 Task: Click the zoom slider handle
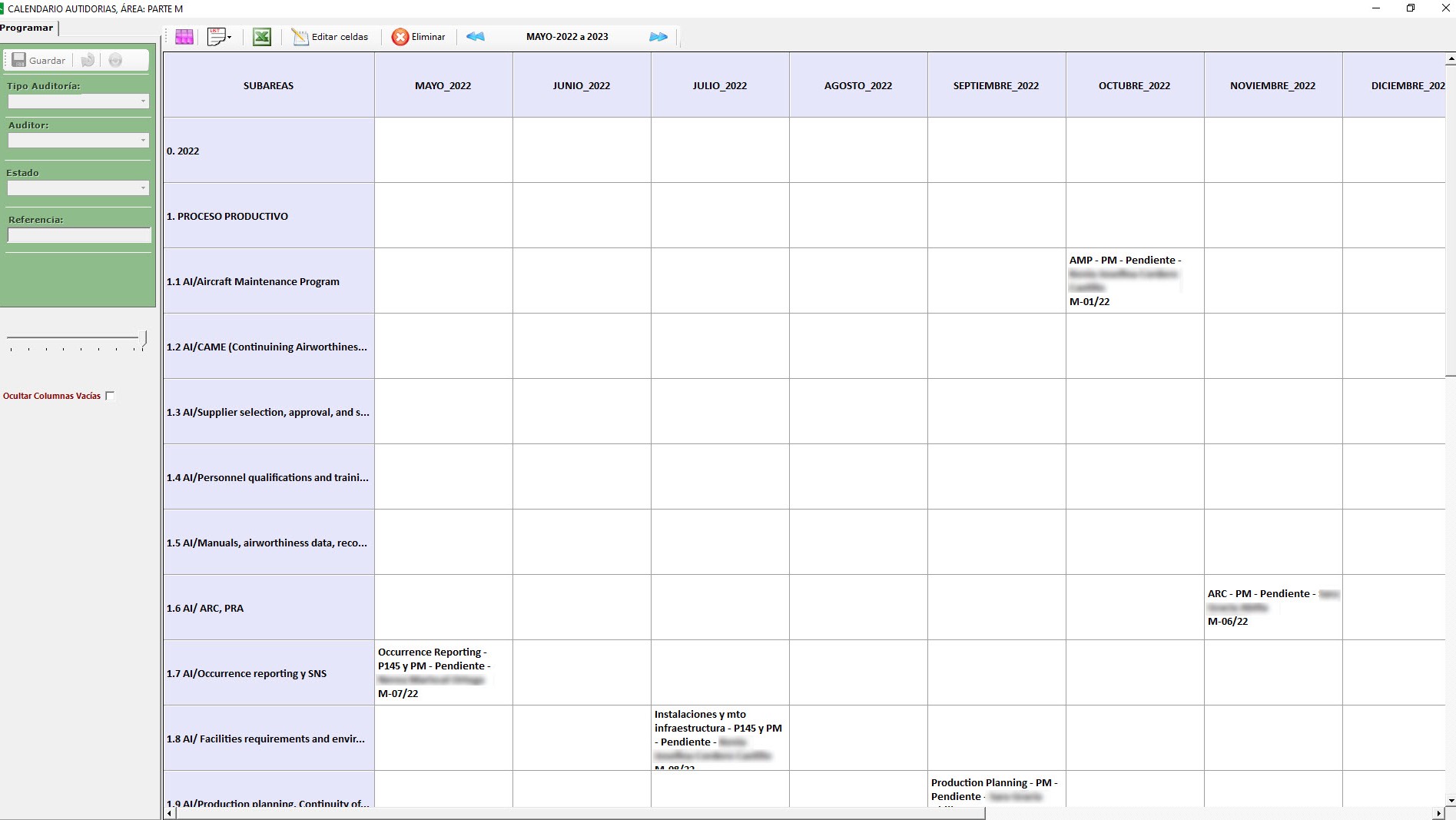[144, 337]
